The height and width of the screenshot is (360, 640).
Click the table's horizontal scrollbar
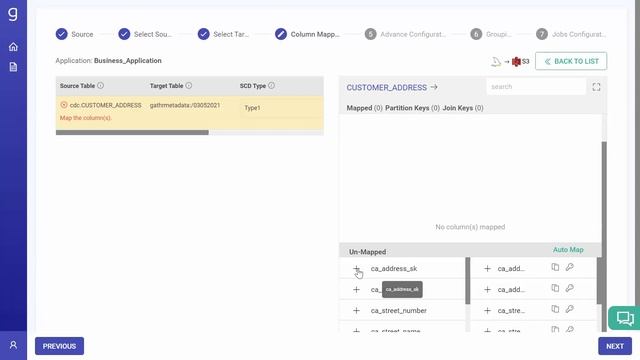[132, 132]
